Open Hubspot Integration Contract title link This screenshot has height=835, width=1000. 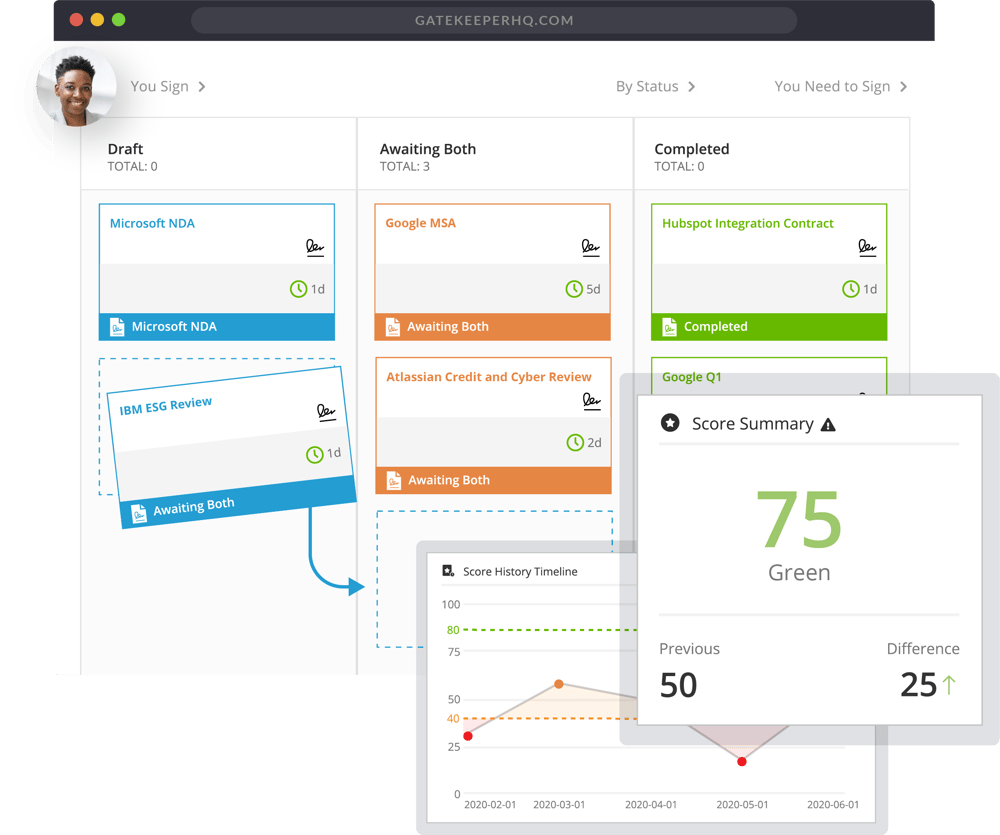(747, 223)
